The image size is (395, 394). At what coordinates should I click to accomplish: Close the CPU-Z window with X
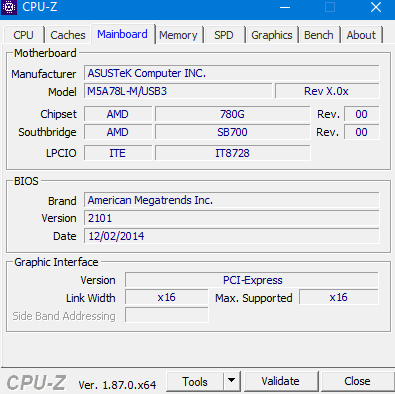[376, 7]
